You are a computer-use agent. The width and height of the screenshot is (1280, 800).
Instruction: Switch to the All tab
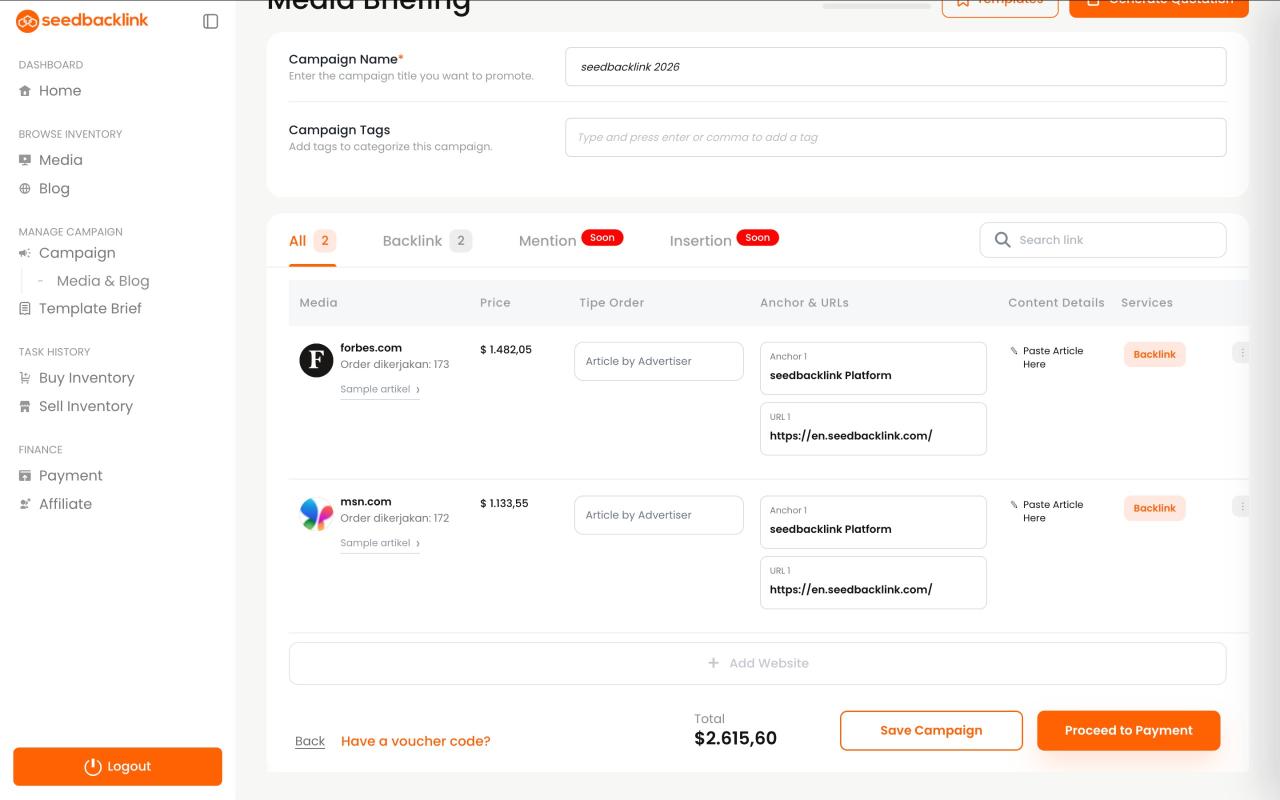(x=312, y=241)
